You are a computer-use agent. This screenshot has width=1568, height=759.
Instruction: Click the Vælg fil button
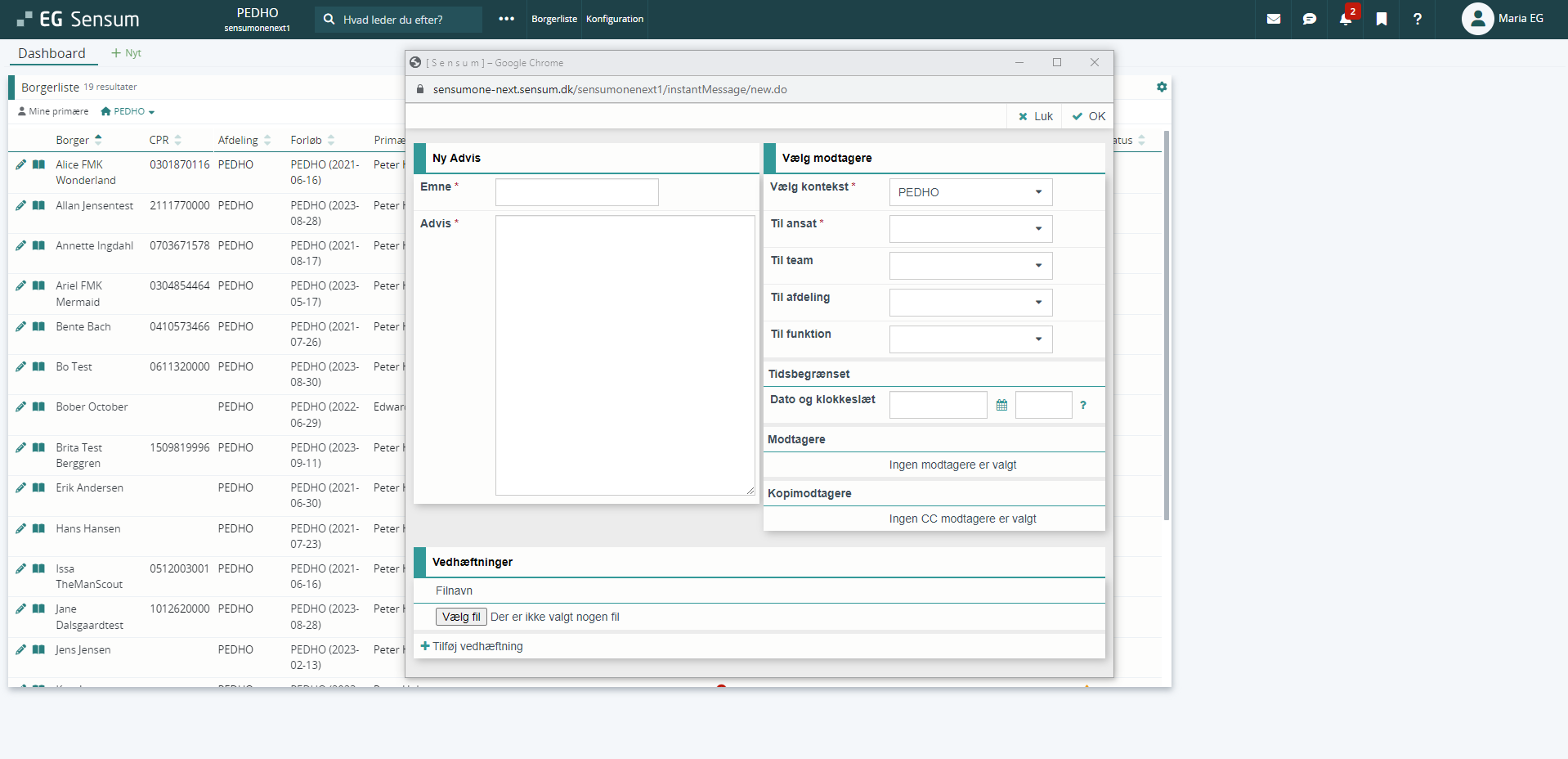(x=461, y=617)
